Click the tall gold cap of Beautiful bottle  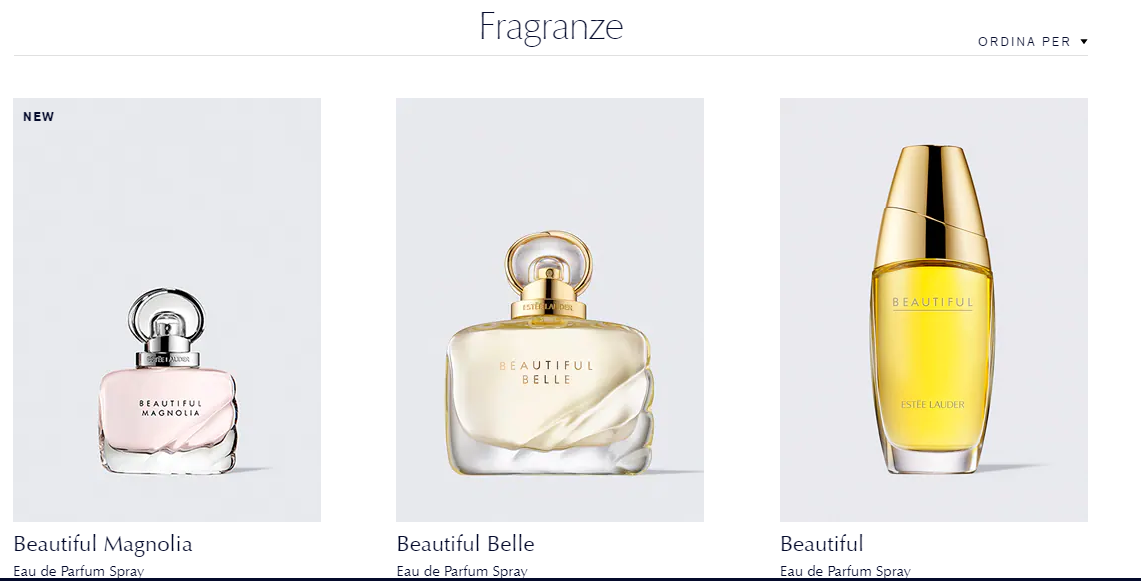point(932,197)
